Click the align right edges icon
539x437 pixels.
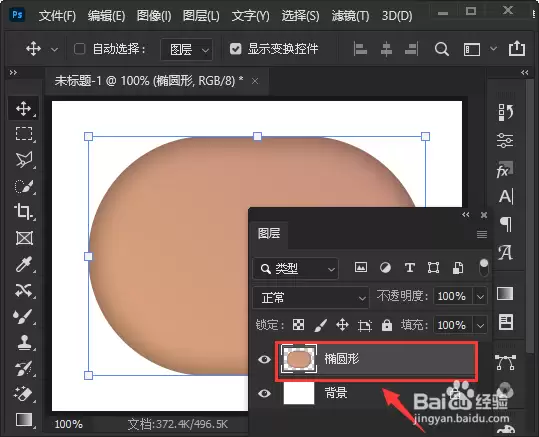point(412,49)
